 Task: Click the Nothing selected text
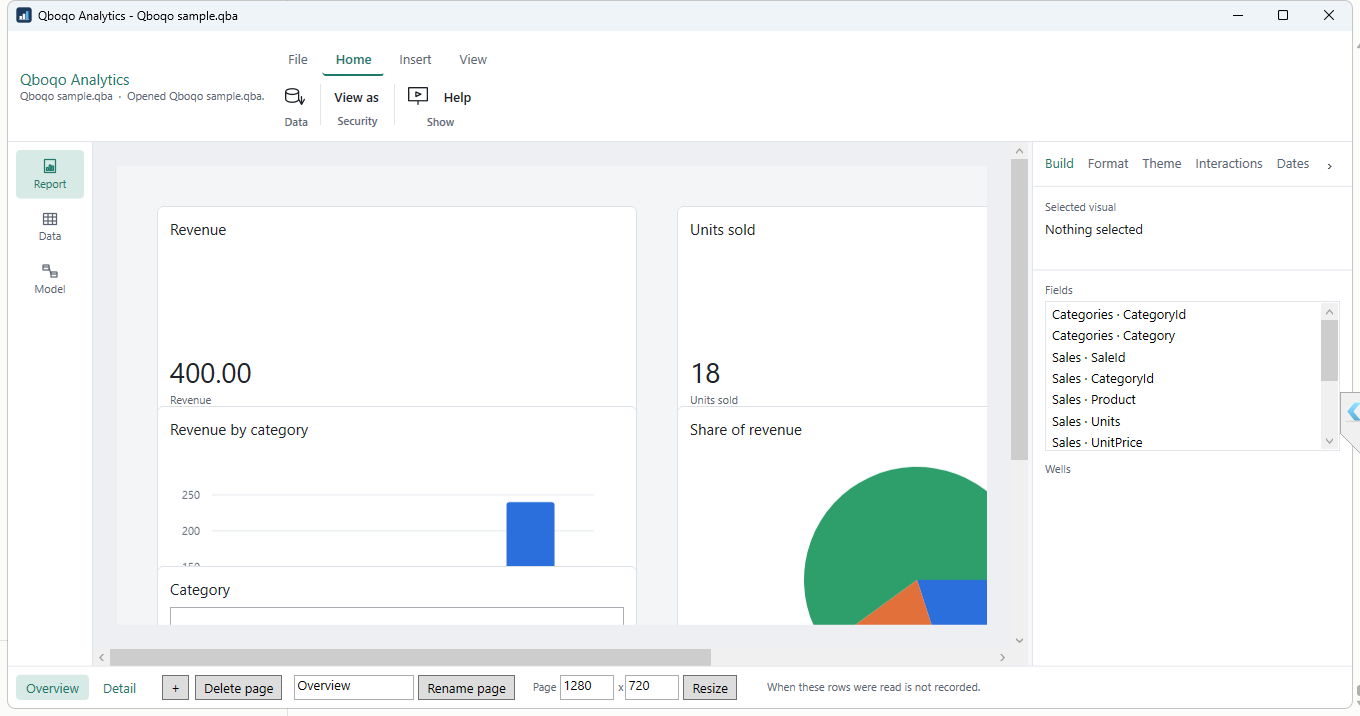[1094, 230]
